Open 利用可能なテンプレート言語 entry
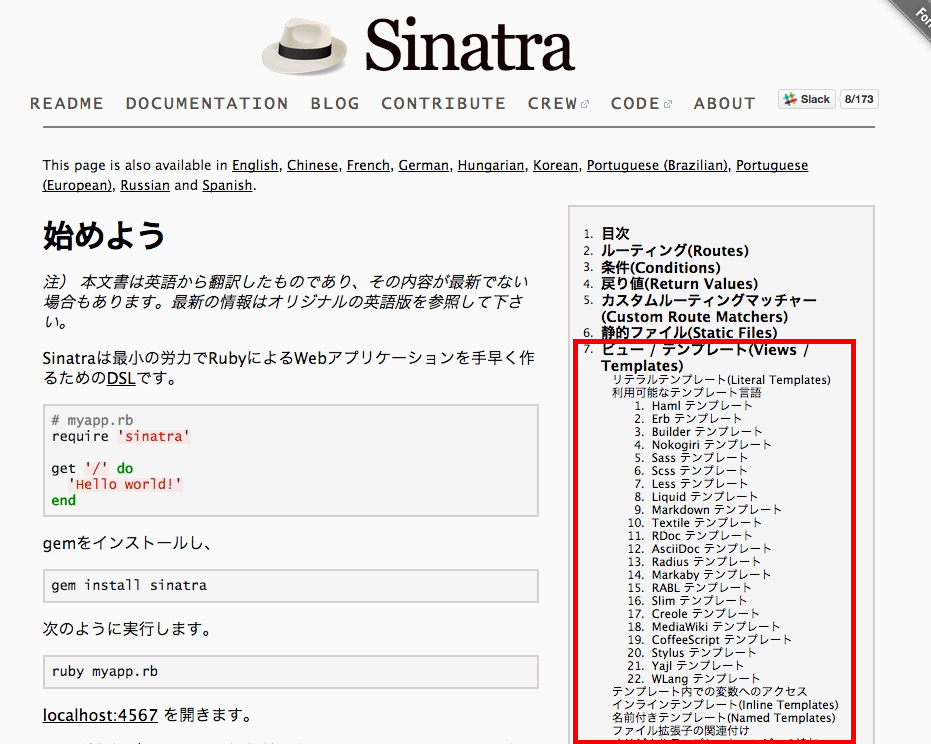 (686, 393)
